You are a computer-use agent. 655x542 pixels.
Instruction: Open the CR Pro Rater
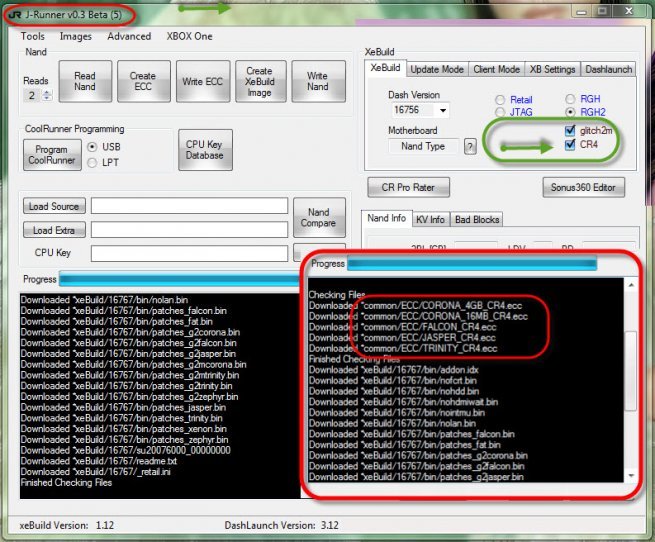click(408, 187)
